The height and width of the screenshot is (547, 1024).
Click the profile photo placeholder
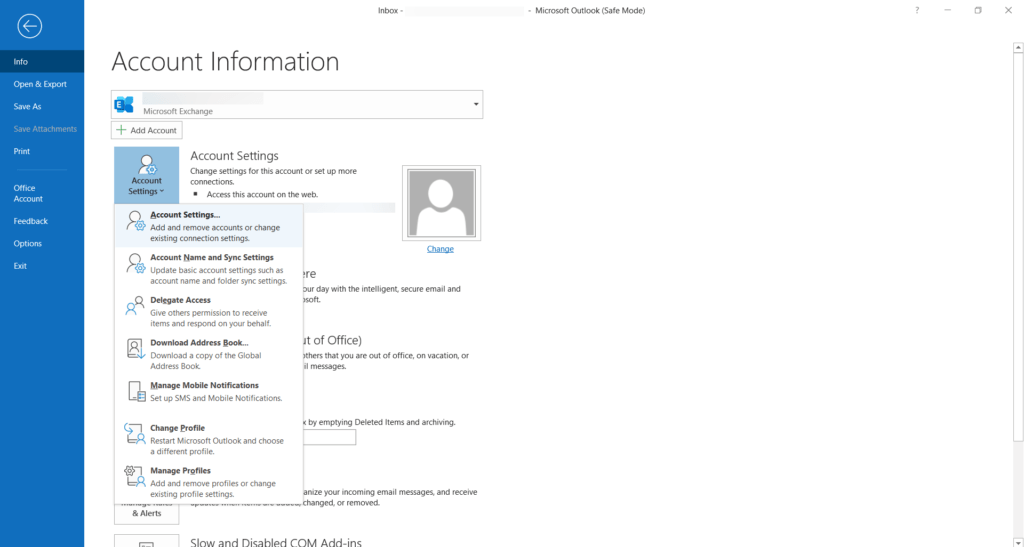point(441,203)
